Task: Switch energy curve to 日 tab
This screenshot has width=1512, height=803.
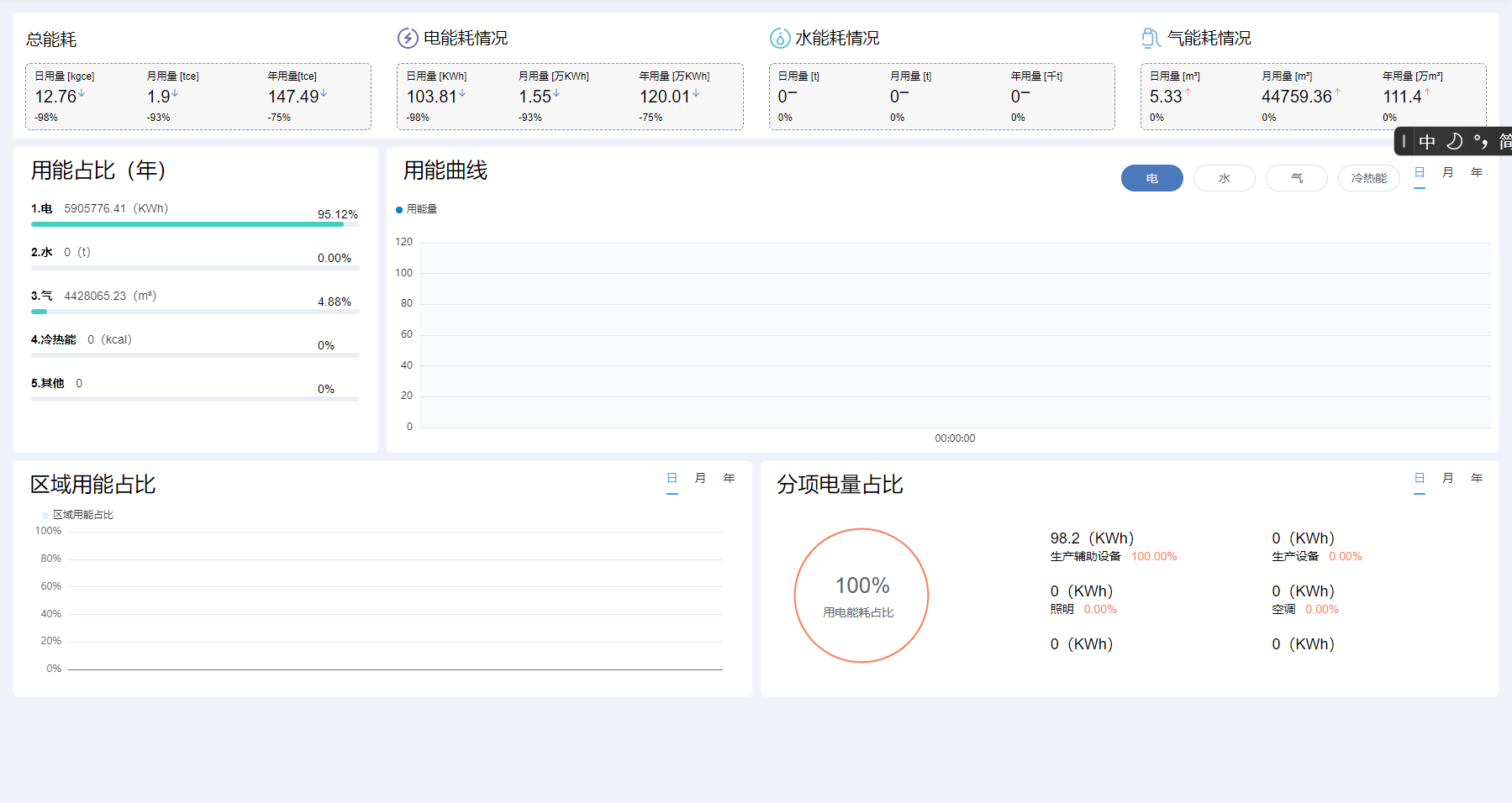Action: tap(1420, 173)
